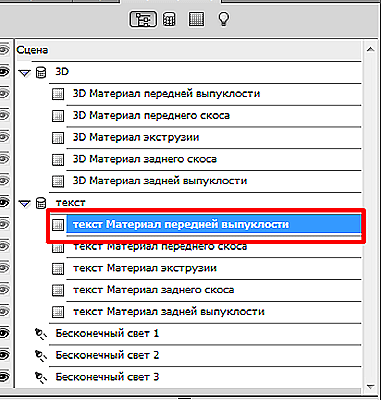Select the Whole Scene filter button

[x=143, y=20]
